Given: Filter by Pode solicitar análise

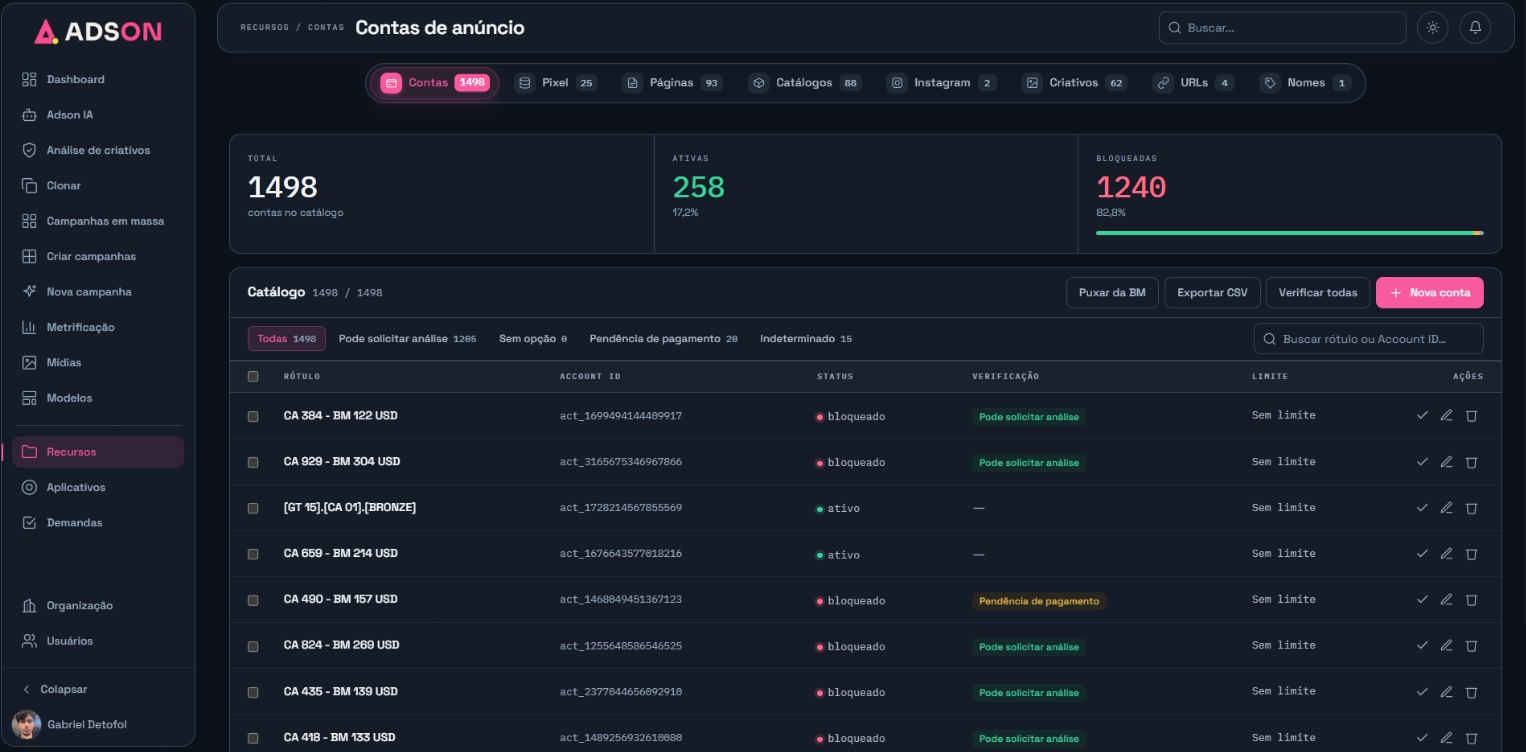Looking at the screenshot, I should tap(407, 339).
